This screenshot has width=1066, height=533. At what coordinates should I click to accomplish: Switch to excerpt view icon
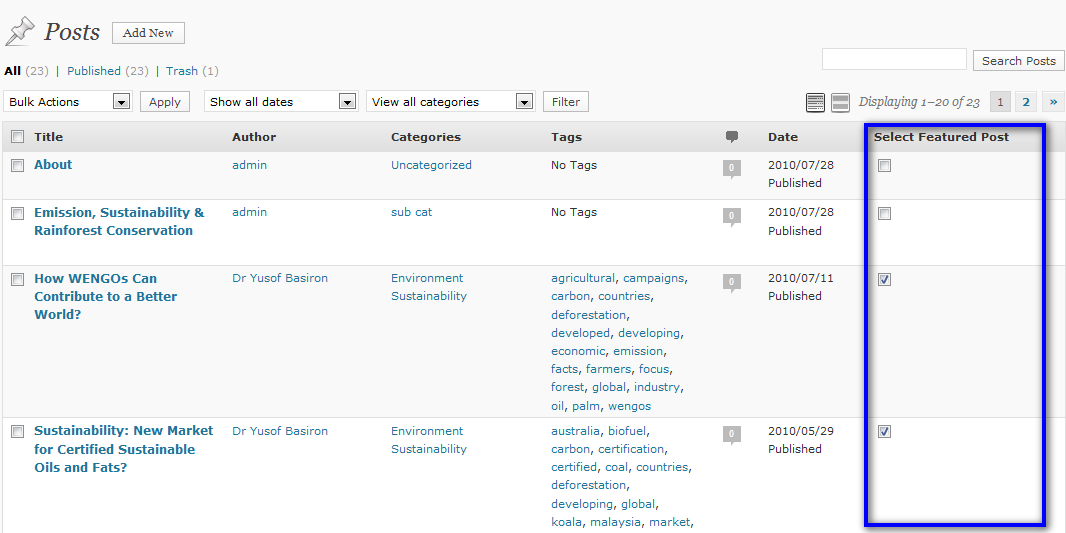click(x=841, y=102)
